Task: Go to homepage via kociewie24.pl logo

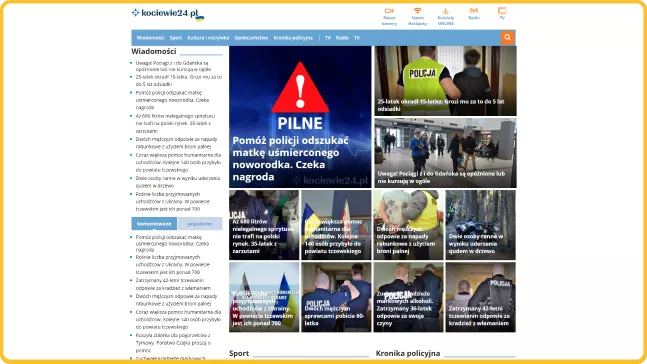Action: [x=168, y=14]
